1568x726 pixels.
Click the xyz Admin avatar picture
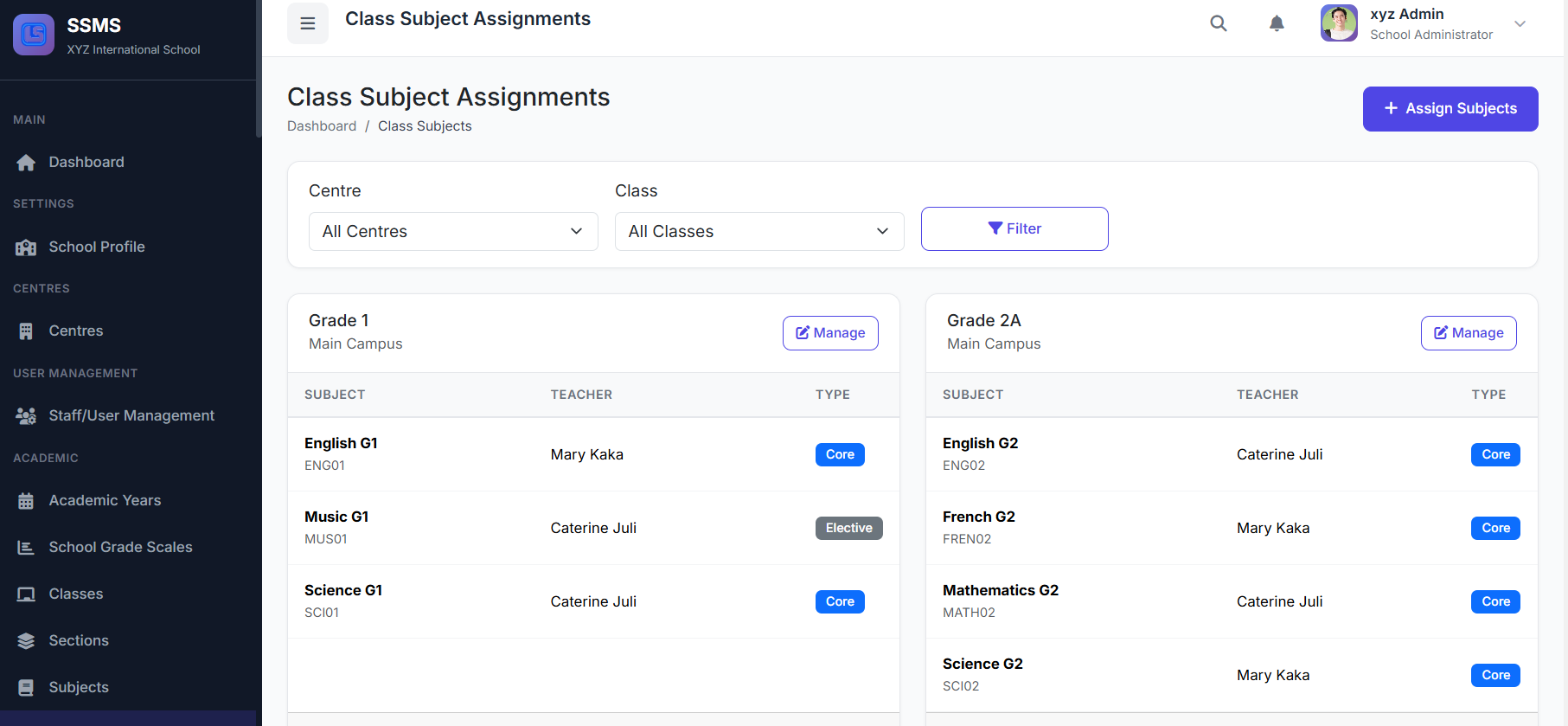tap(1339, 23)
